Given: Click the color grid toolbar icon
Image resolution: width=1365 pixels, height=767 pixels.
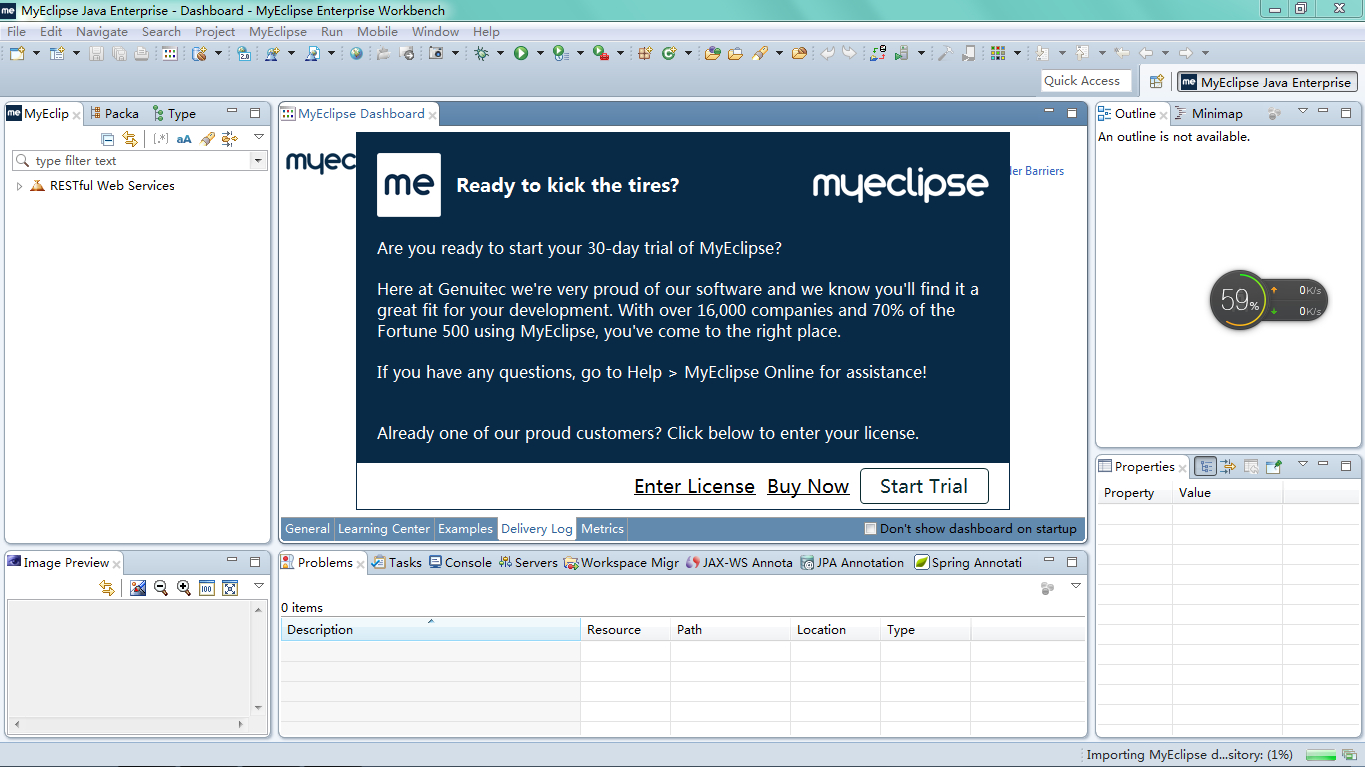Looking at the screenshot, I should click(998, 53).
